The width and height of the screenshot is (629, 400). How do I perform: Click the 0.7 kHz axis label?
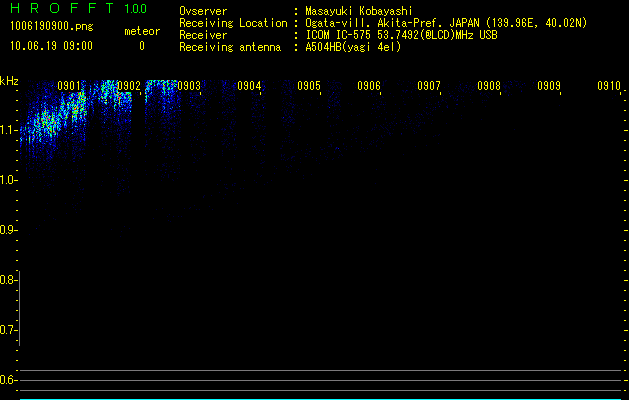tap(8, 330)
